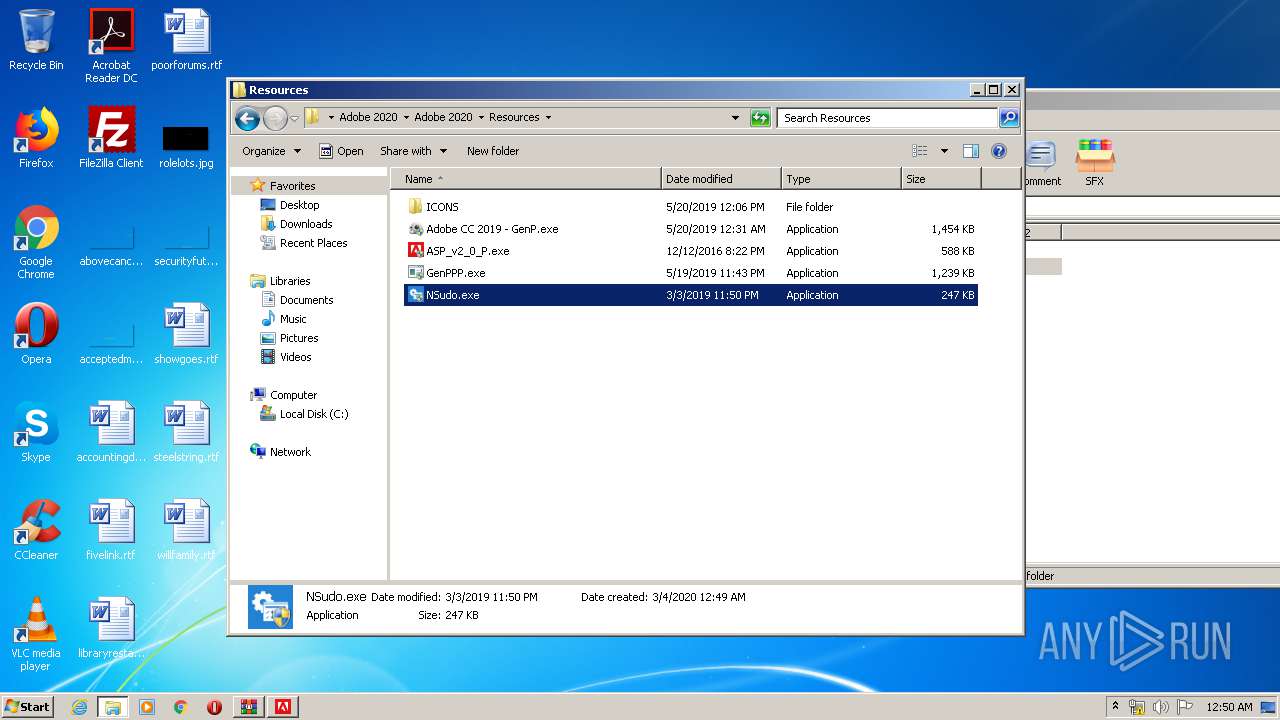Open Music library

[x=293, y=319]
